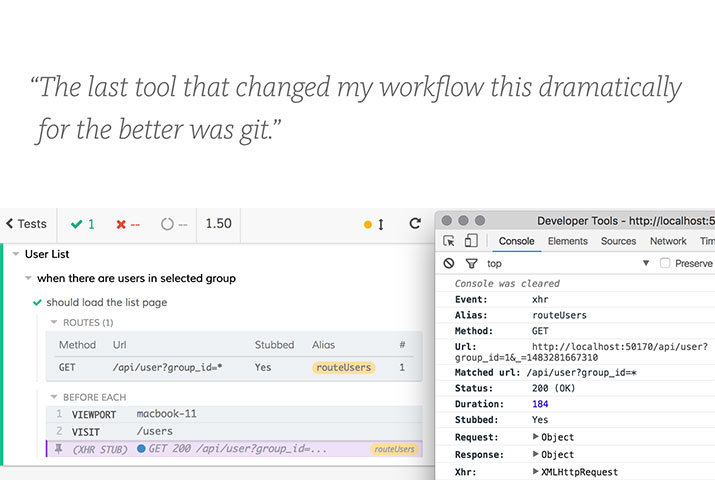
Task: Toggle the device toolbar icon
Action: click(471, 241)
